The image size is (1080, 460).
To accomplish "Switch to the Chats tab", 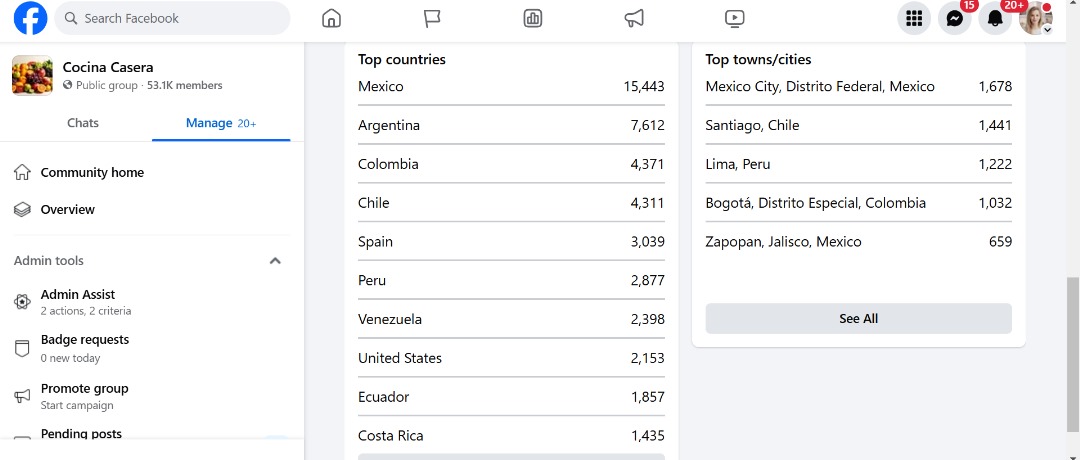I will [83, 123].
